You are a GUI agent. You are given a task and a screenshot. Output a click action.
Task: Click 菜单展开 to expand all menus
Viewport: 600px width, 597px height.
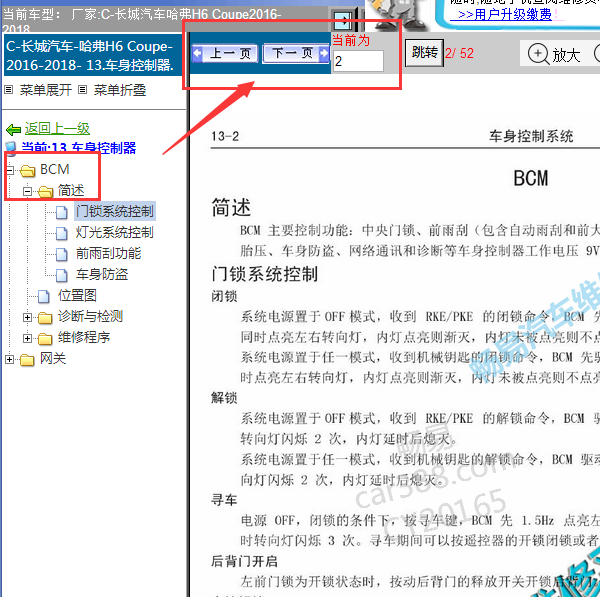[46, 90]
